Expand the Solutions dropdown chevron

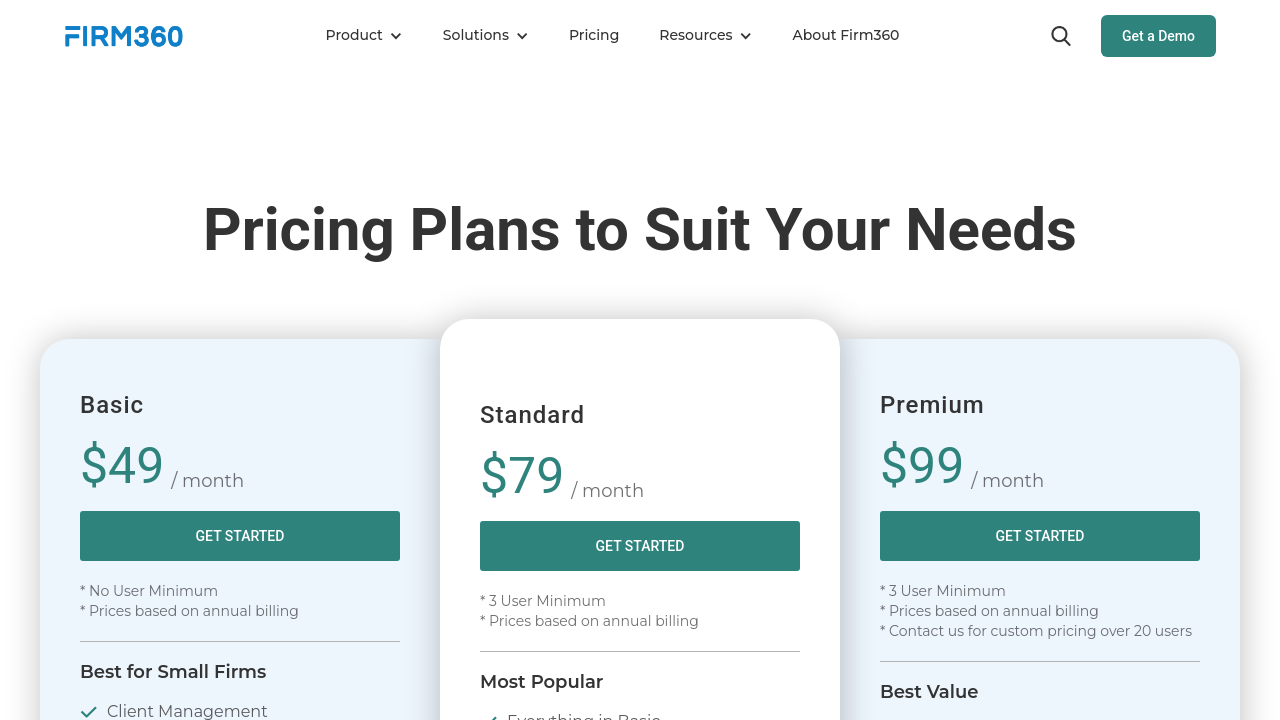[522, 36]
